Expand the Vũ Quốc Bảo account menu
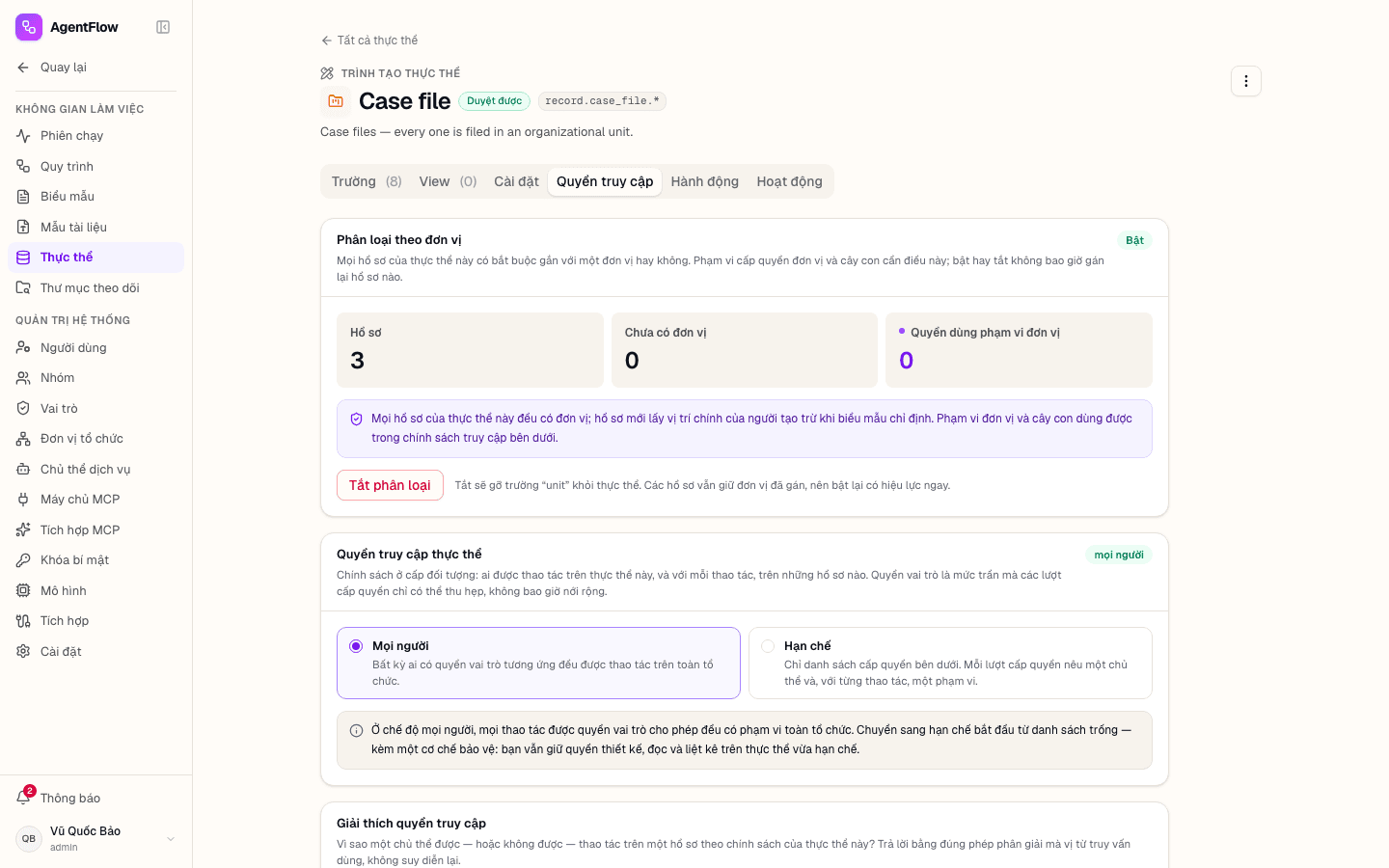 point(95,839)
